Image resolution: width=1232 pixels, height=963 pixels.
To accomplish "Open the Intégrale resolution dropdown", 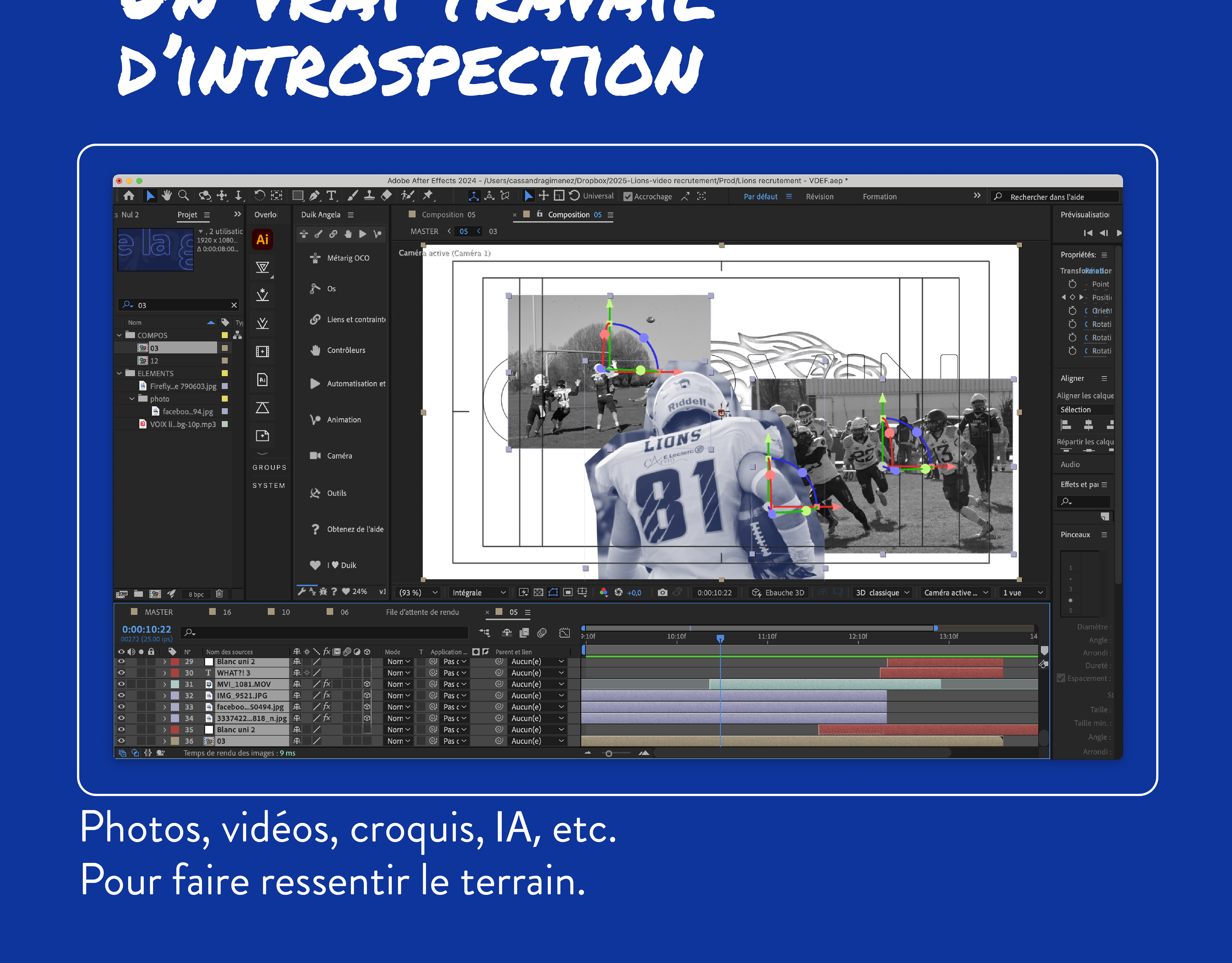I will click(478, 592).
